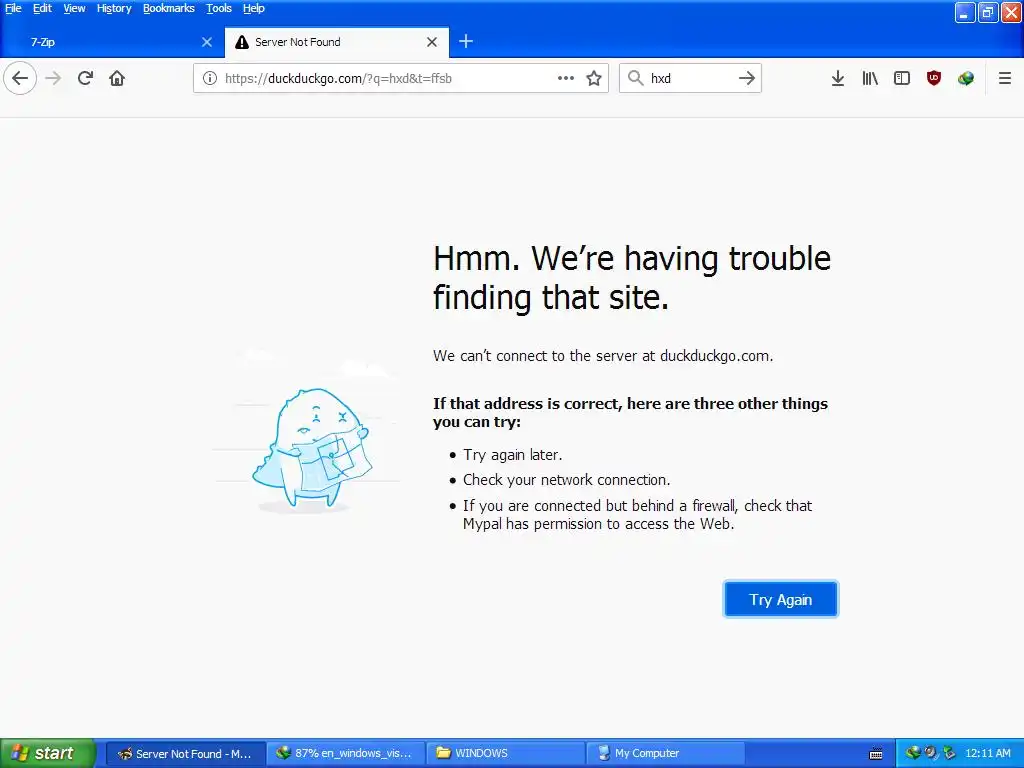Image resolution: width=1024 pixels, height=768 pixels.
Task: Click the search magnifier icon
Action: (x=635, y=78)
